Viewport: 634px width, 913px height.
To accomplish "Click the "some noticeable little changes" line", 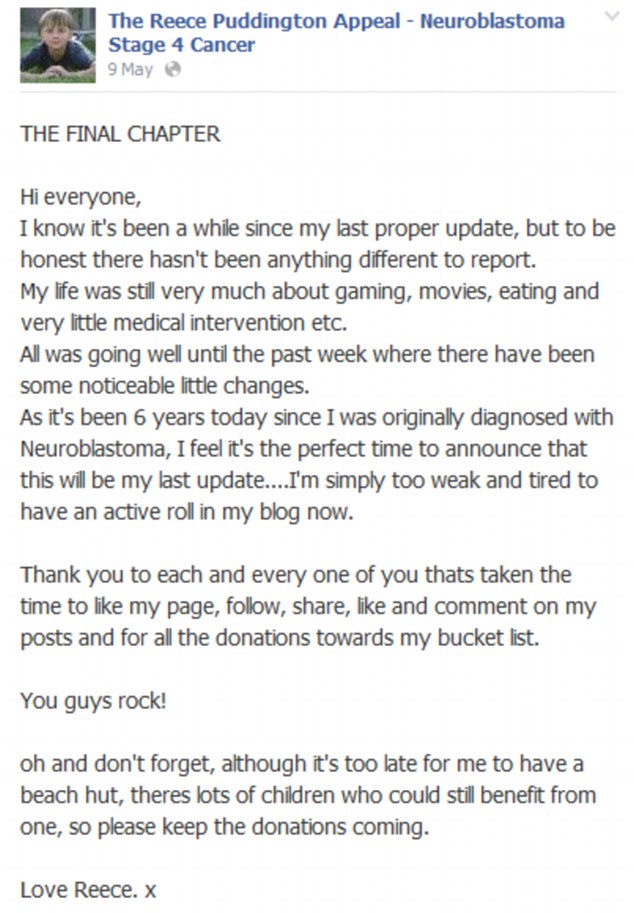I will coord(165,385).
